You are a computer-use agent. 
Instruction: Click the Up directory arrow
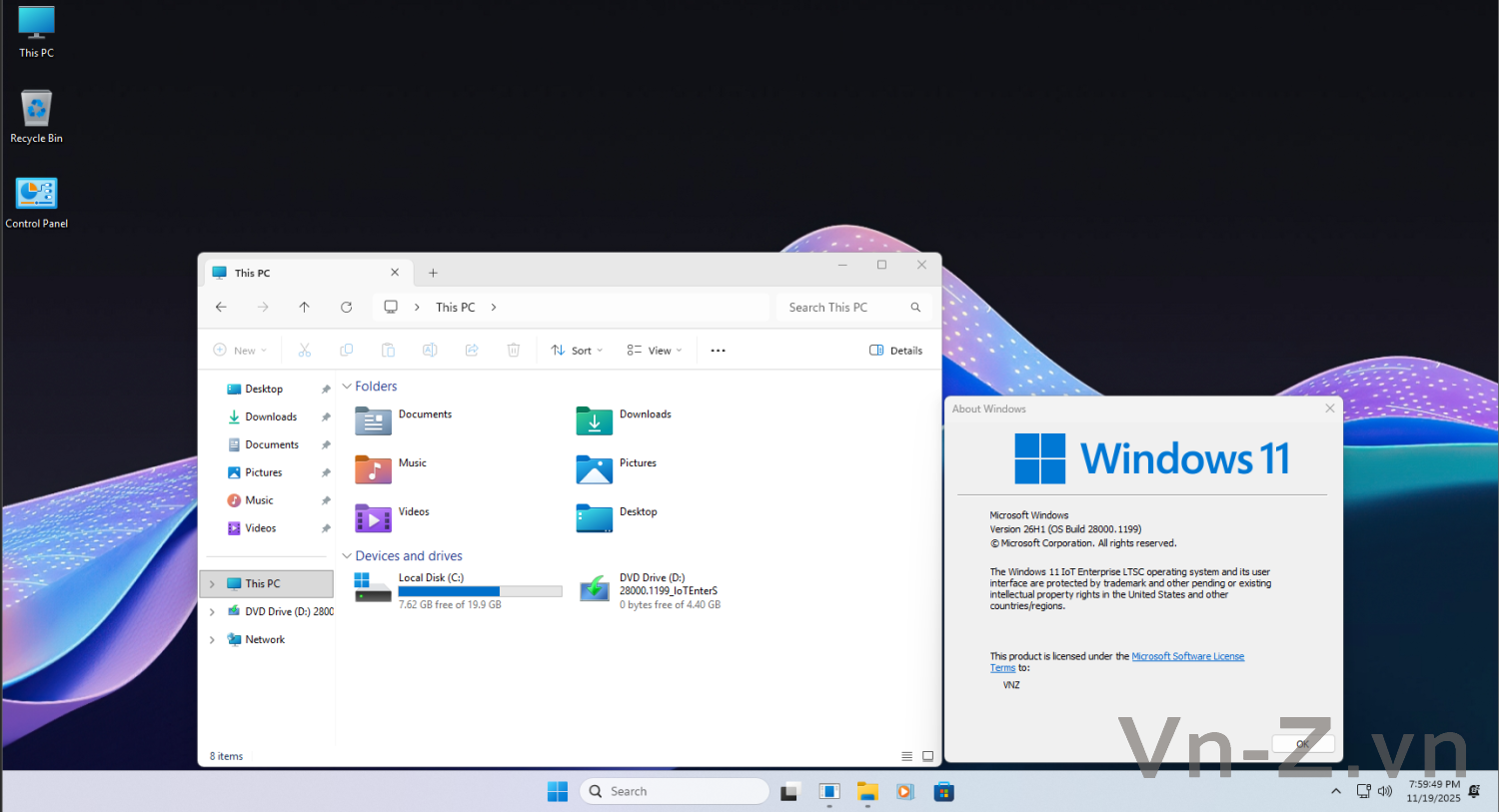(304, 308)
